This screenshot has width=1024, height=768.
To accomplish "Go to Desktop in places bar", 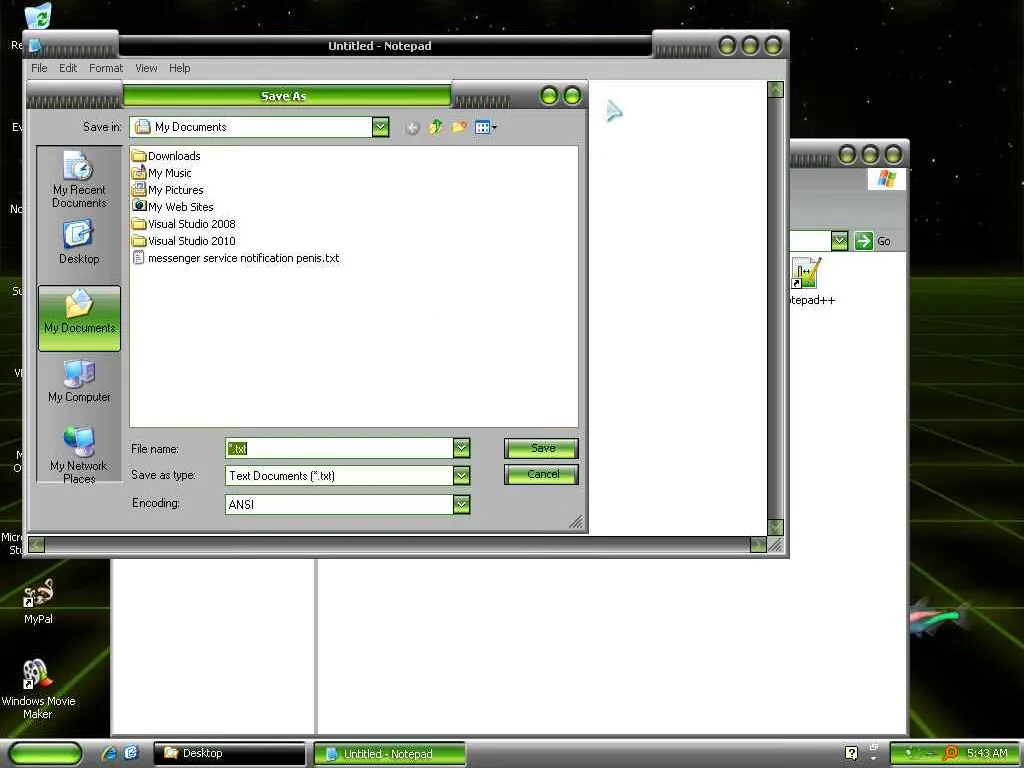I will [79, 242].
